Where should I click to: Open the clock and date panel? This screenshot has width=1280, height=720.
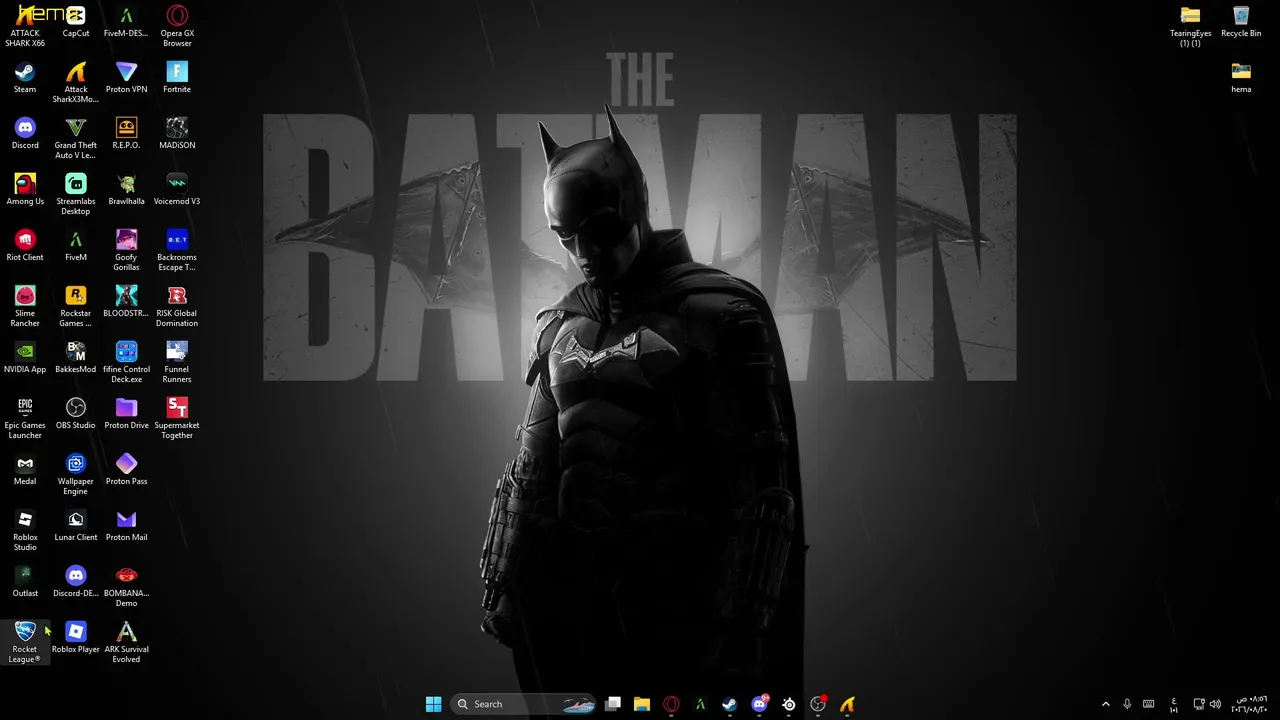pos(1250,704)
